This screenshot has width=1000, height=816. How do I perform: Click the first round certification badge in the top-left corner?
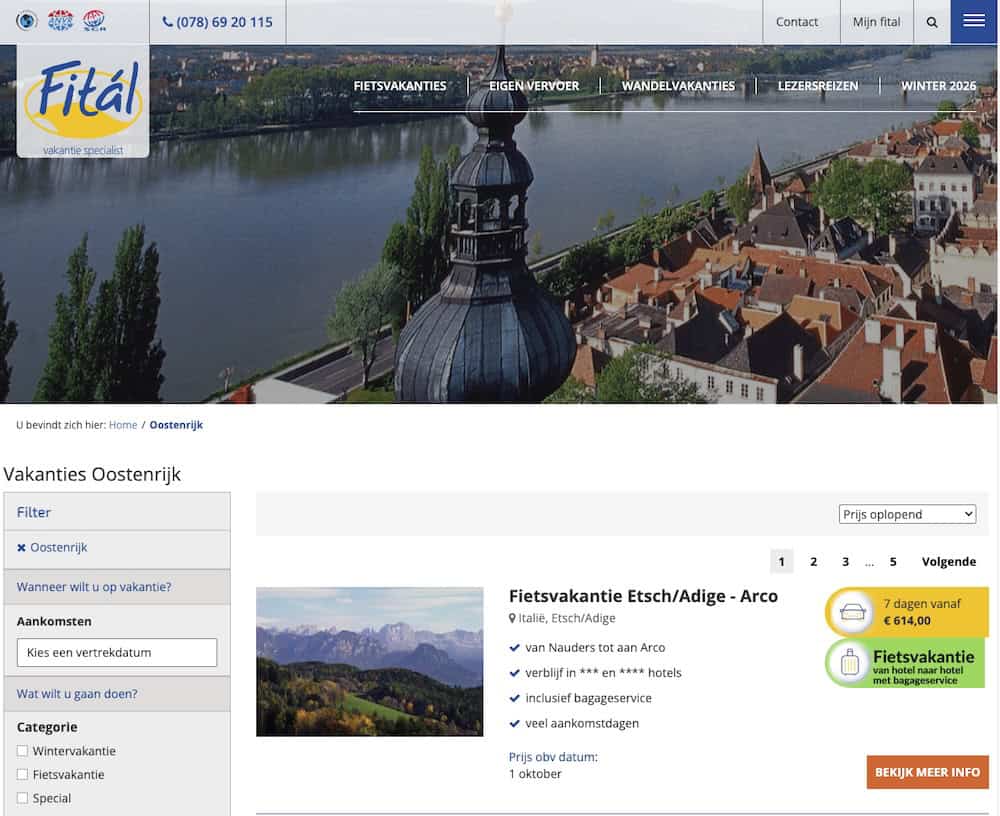click(26, 20)
